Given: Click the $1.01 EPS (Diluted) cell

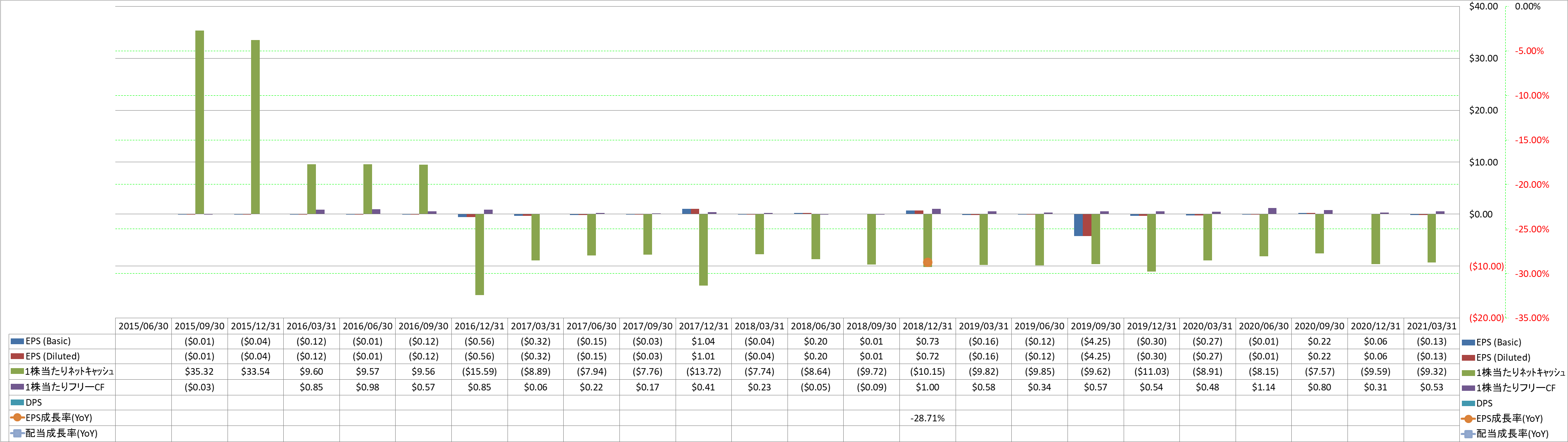Looking at the screenshot, I should pyautogui.click(x=704, y=356).
